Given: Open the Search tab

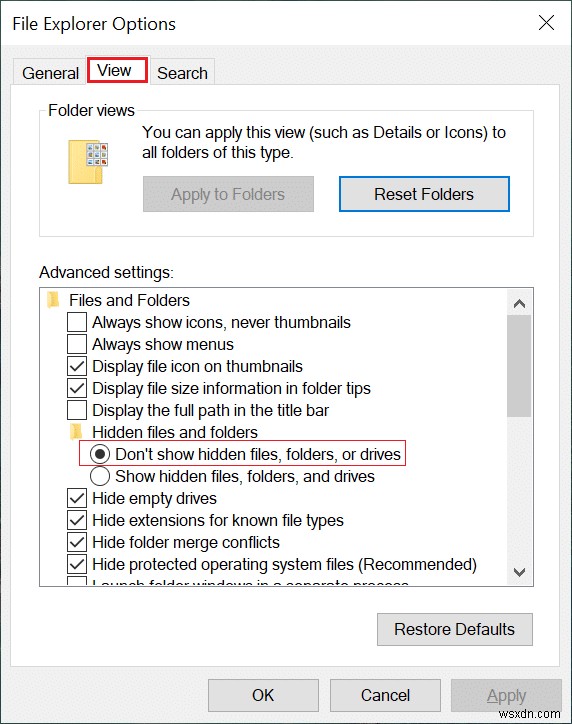Looking at the screenshot, I should click(182, 73).
